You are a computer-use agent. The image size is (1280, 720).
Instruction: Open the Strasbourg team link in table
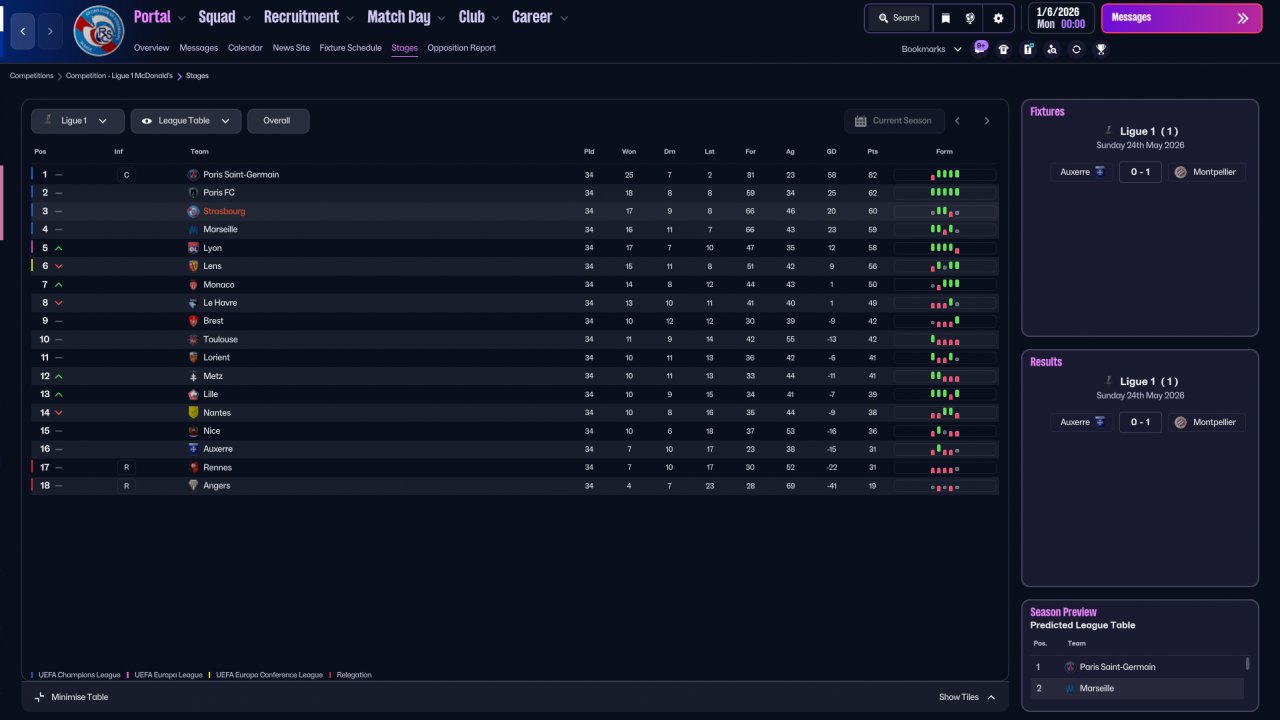click(x=224, y=211)
